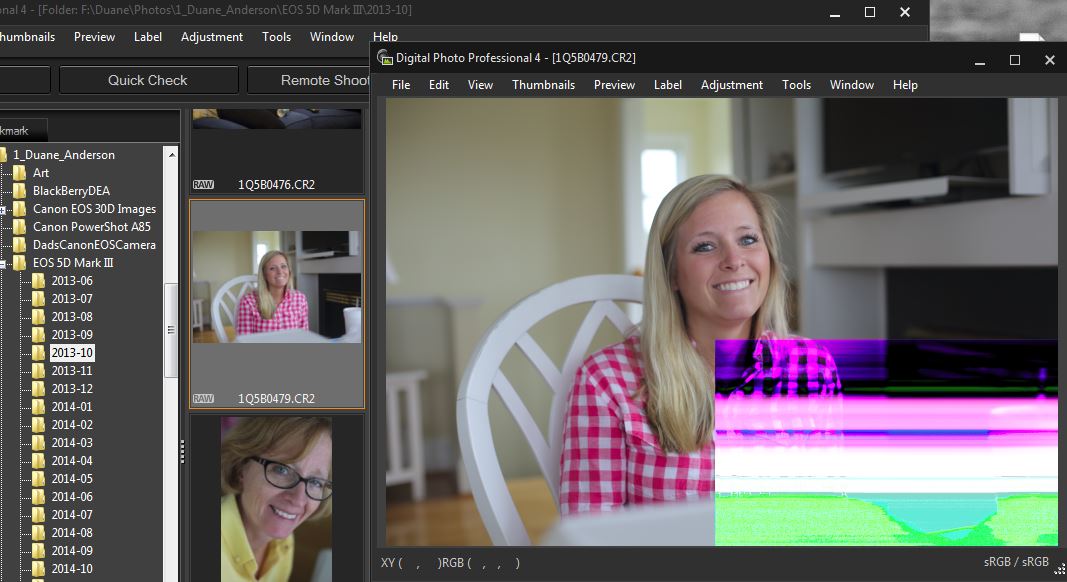Expand the Canon EOS 30D Images folder

coord(3,210)
